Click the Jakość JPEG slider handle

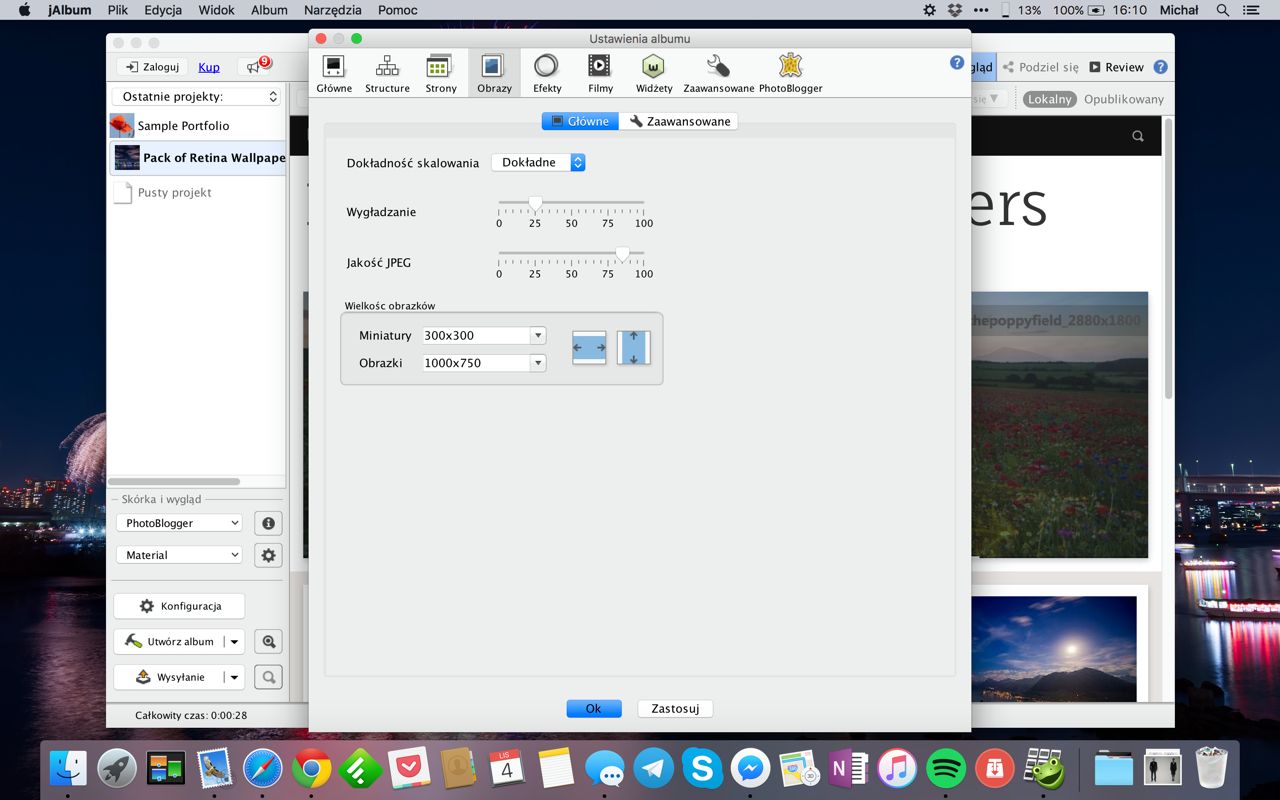click(622, 254)
